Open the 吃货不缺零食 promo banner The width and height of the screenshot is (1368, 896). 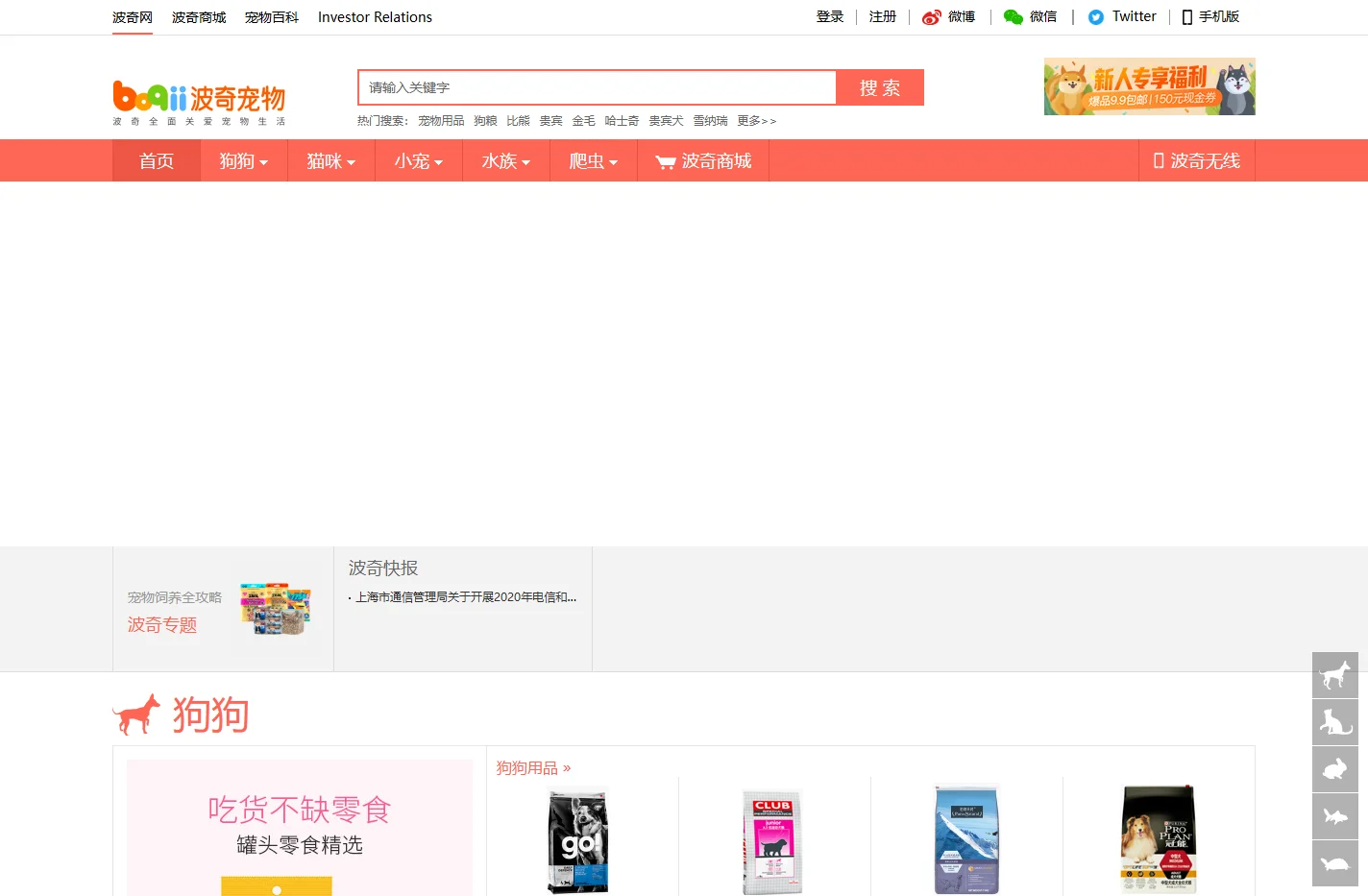point(300,828)
